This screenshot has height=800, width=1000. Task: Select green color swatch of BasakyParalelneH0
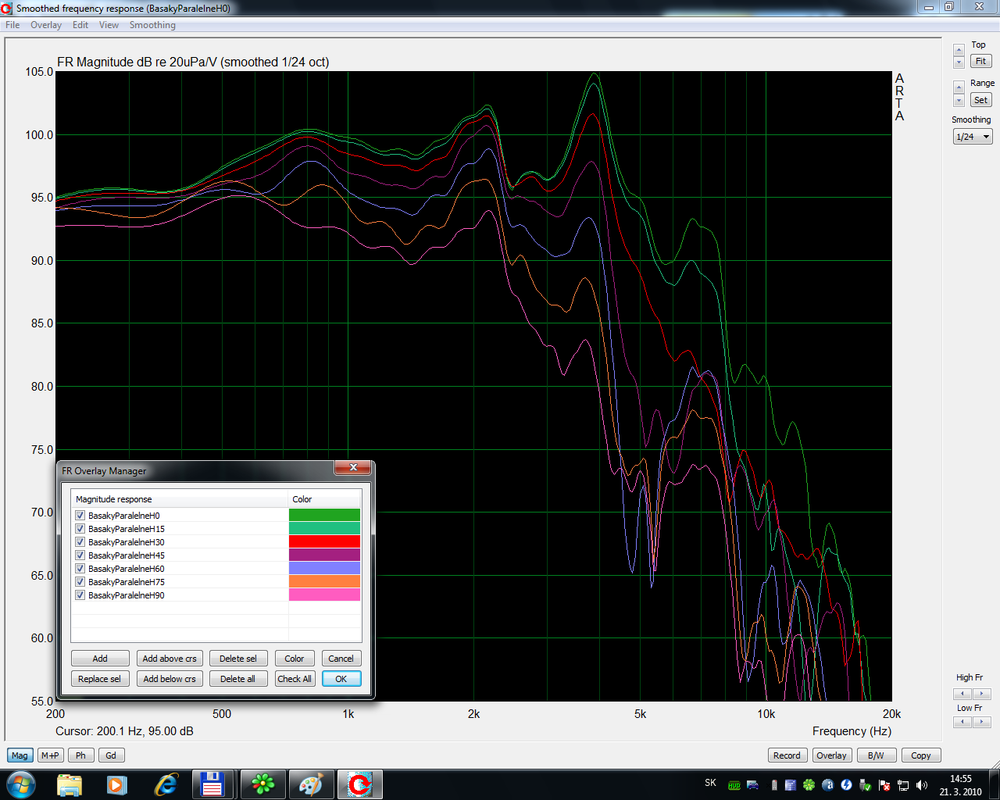tap(325, 515)
